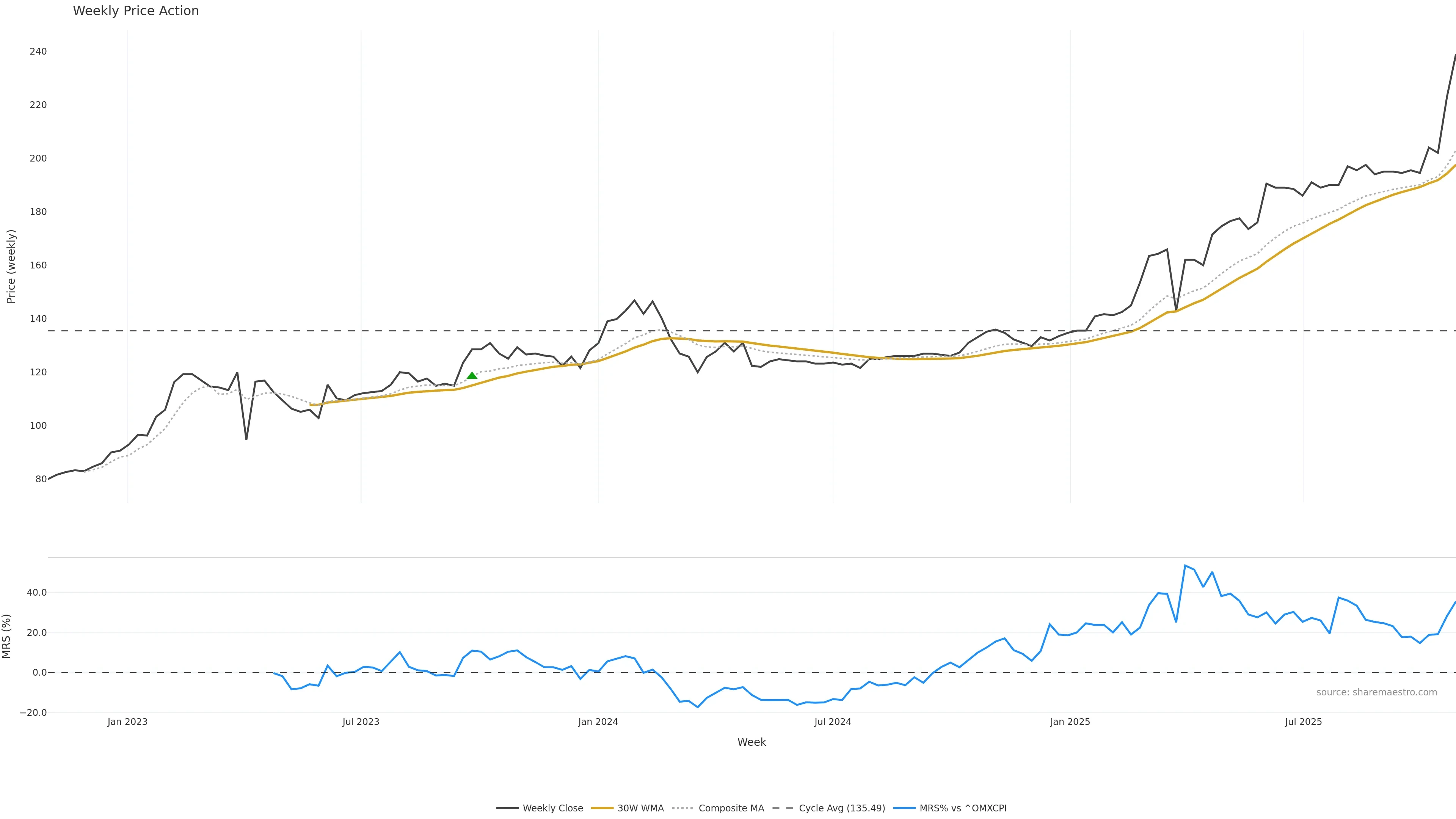The image size is (1456, 819).
Task: Select the Jan 2024 x-axis tick label
Action: [x=598, y=722]
